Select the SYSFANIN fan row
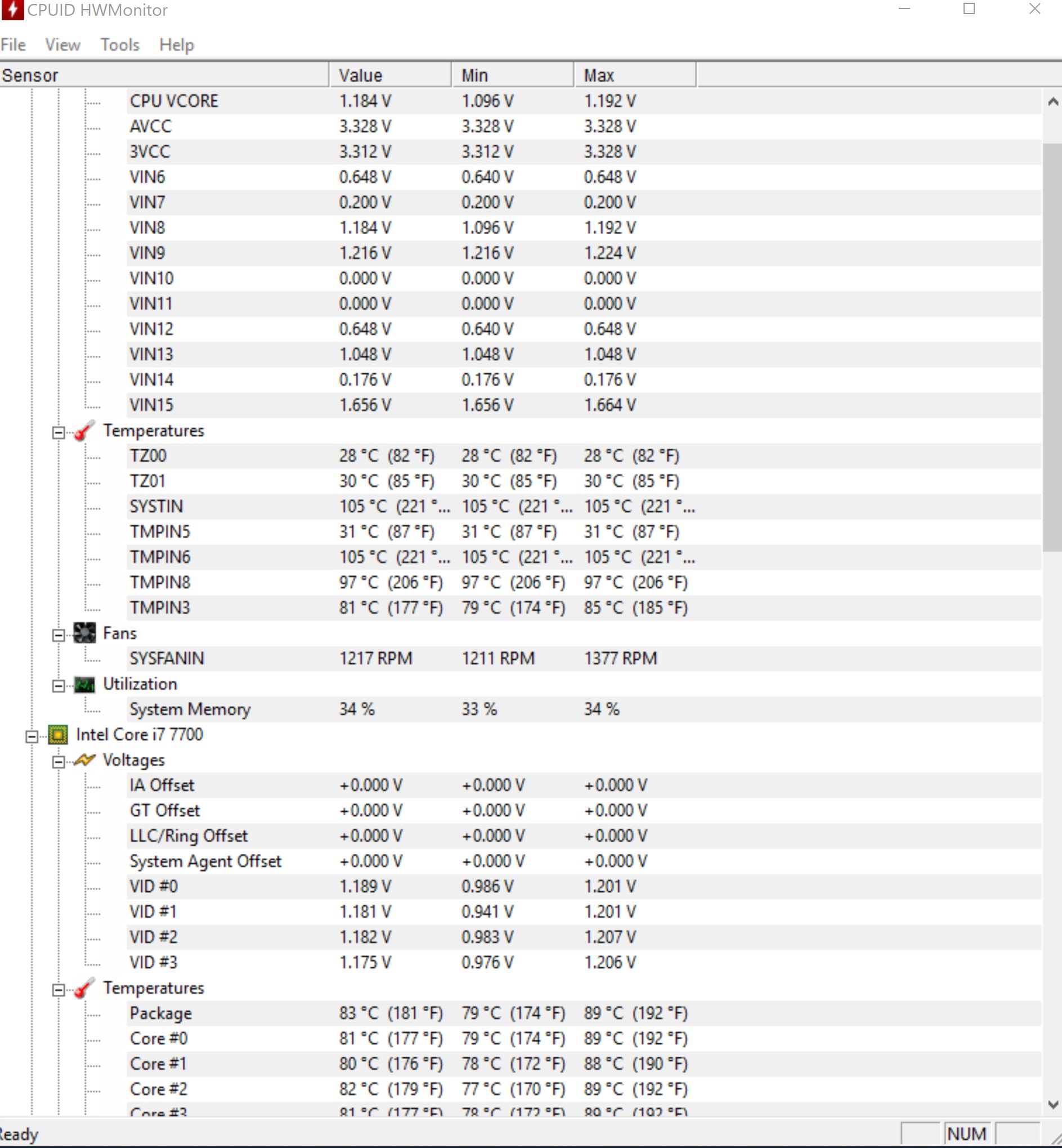The width and height of the screenshot is (1062, 1148). (584, 658)
